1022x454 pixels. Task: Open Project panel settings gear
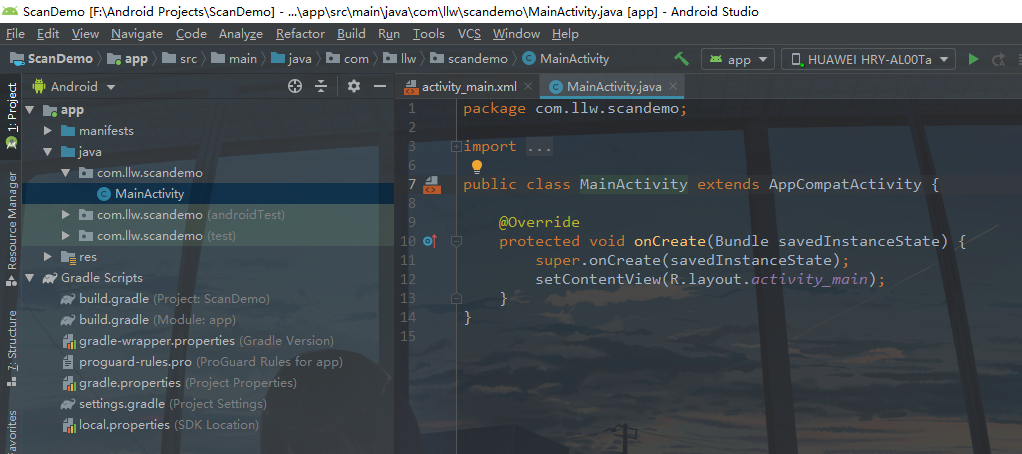(x=354, y=86)
